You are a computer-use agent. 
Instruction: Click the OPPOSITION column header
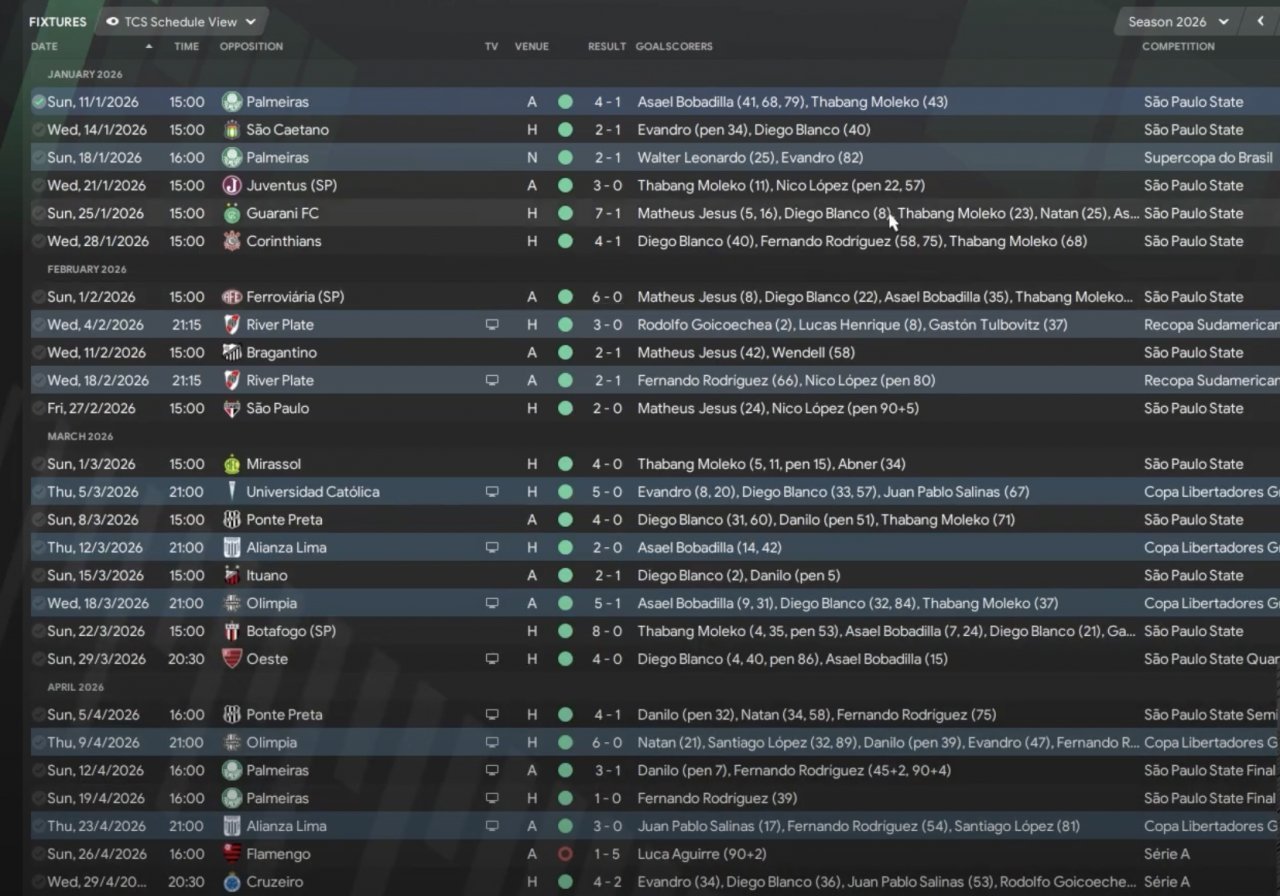tap(251, 46)
